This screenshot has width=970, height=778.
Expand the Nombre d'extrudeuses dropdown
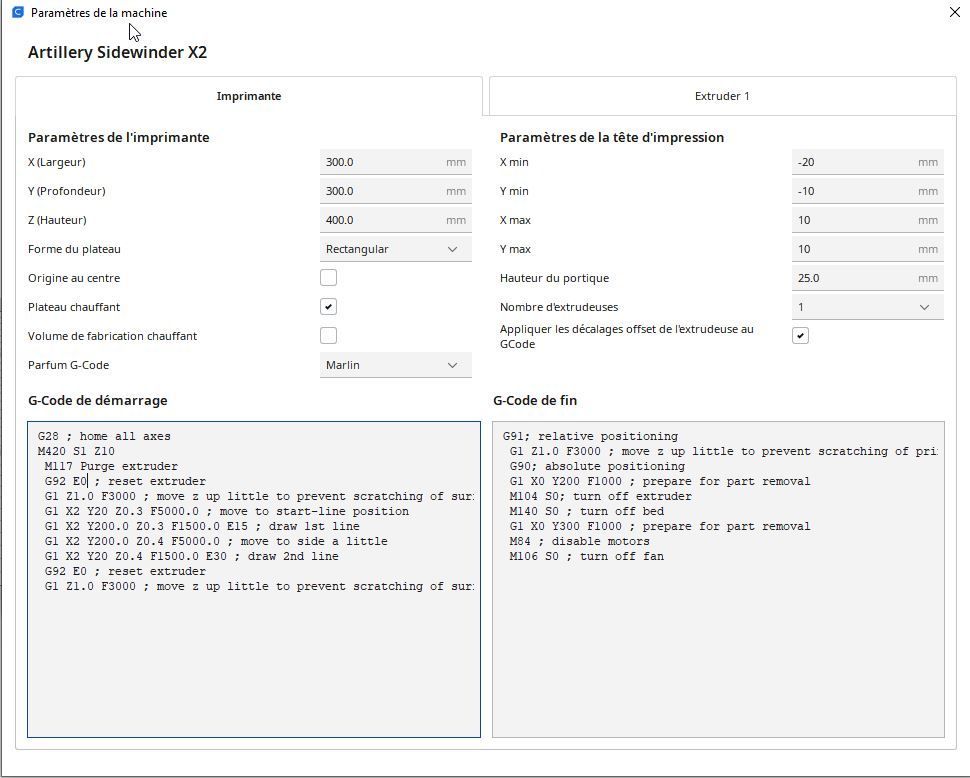pyautogui.click(x=868, y=307)
